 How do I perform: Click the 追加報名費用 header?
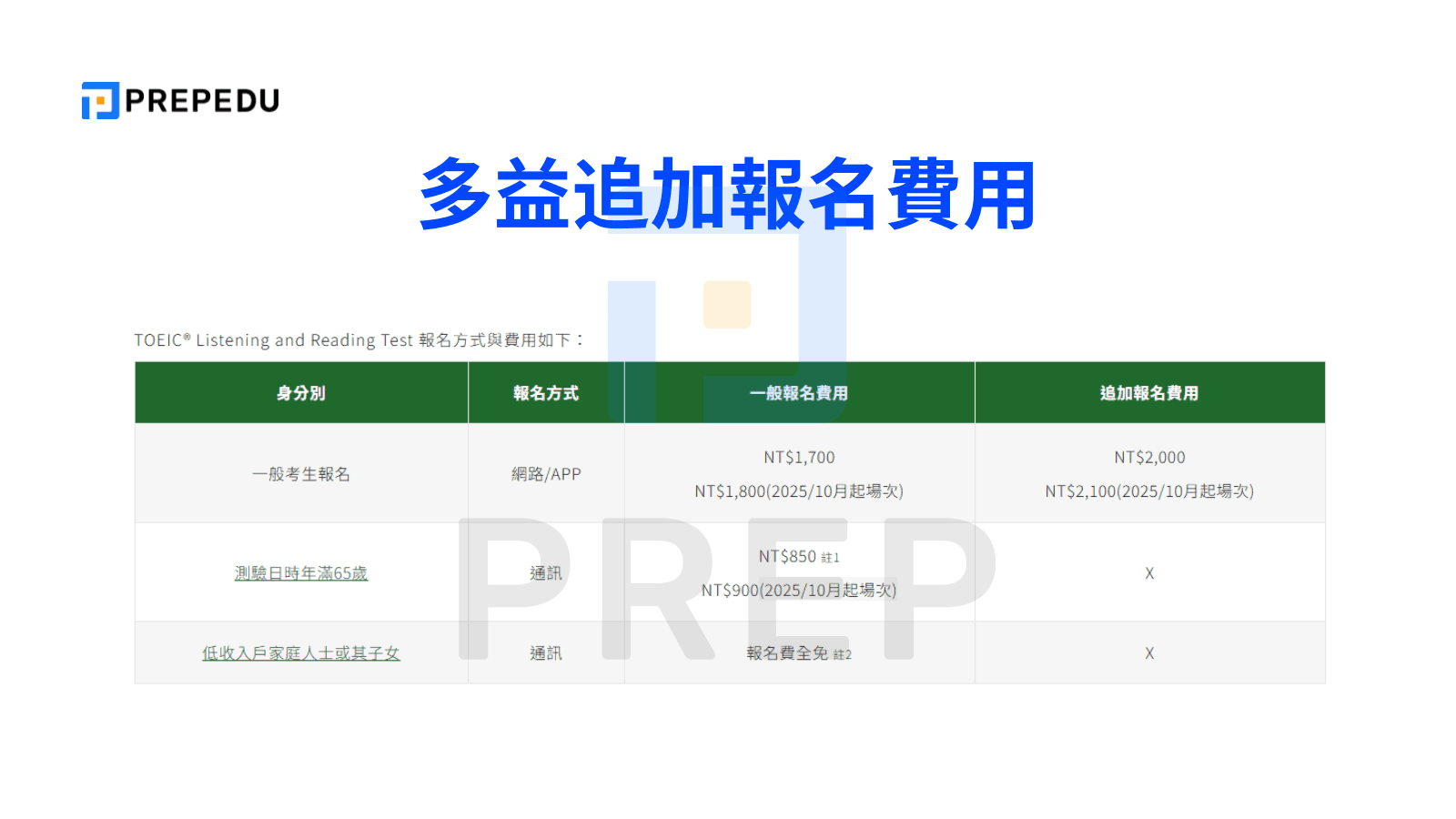tap(1149, 393)
